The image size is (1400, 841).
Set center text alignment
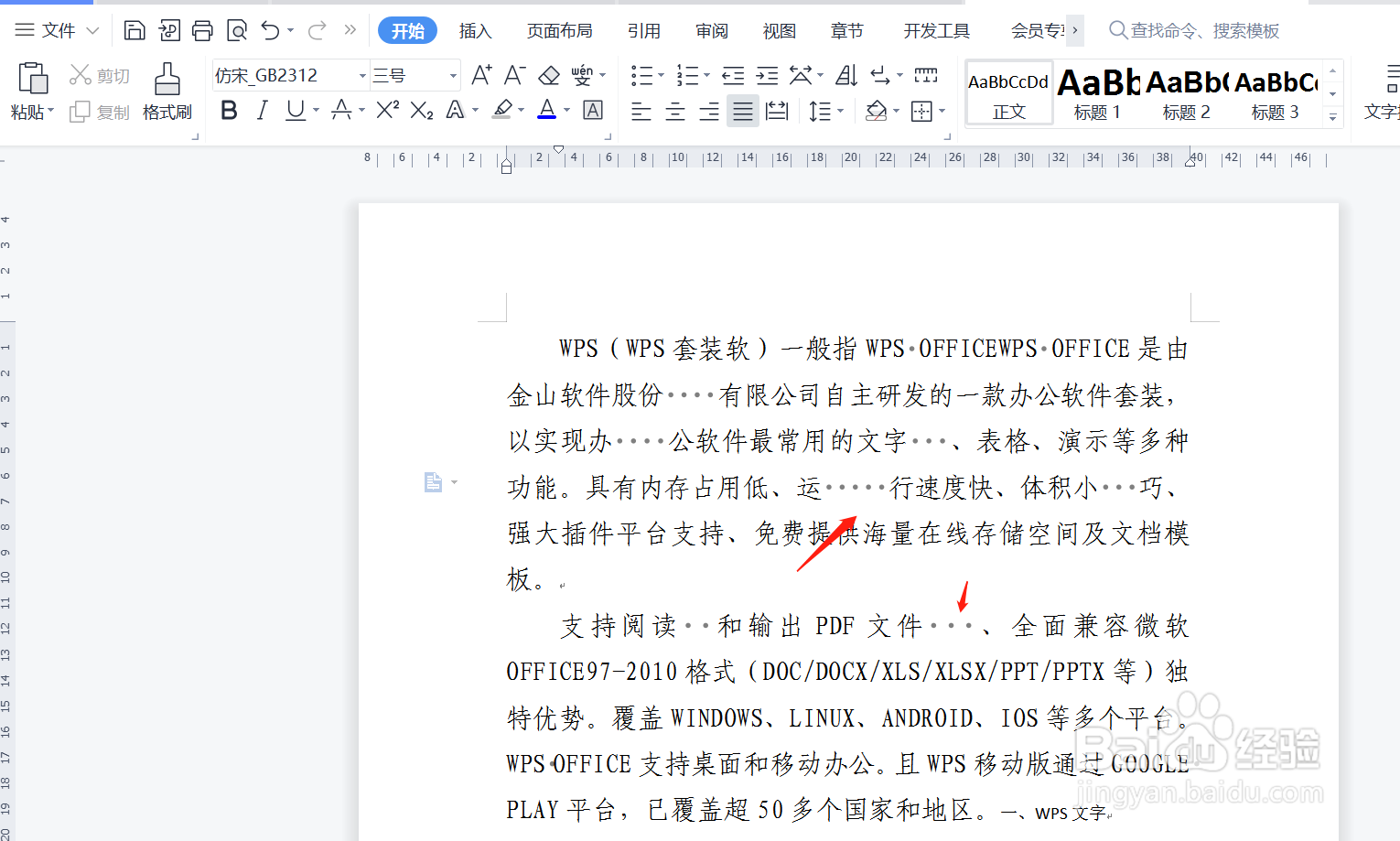675,112
